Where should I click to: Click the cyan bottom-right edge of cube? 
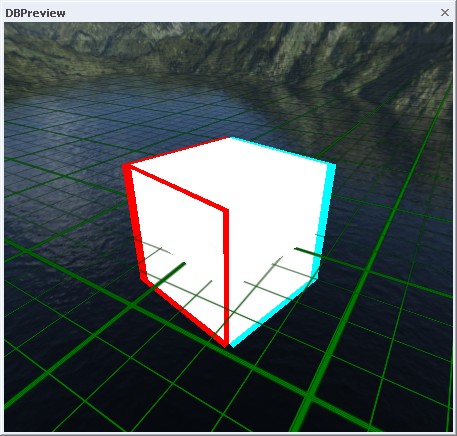tap(273, 313)
